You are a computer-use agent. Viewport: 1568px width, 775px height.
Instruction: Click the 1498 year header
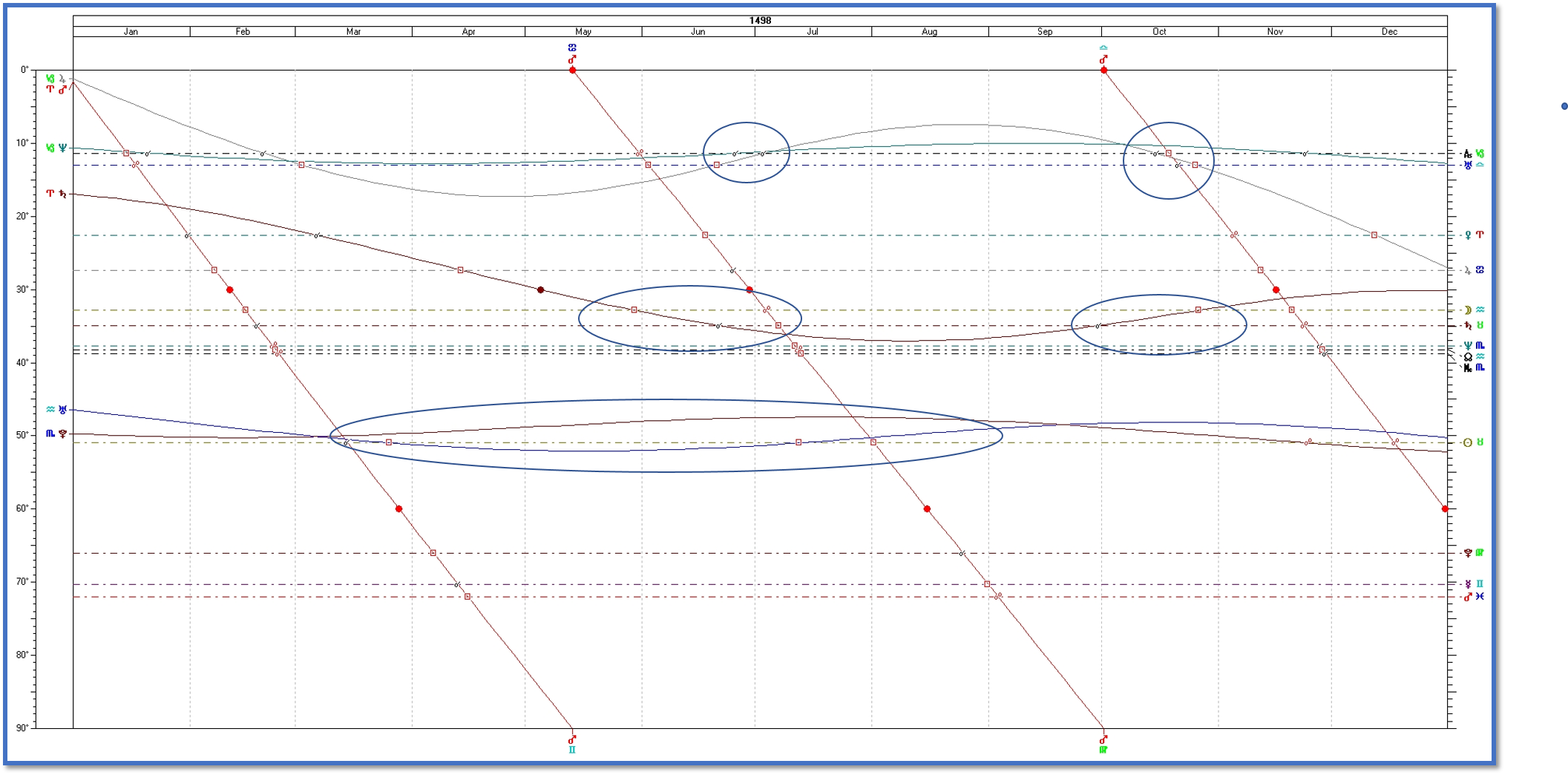760,21
